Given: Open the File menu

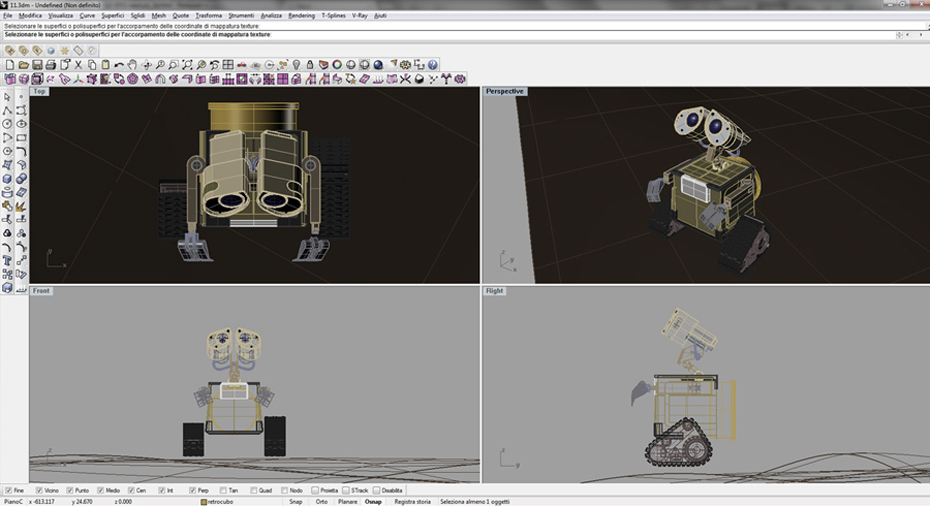Looking at the screenshot, I should click(x=8, y=15).
